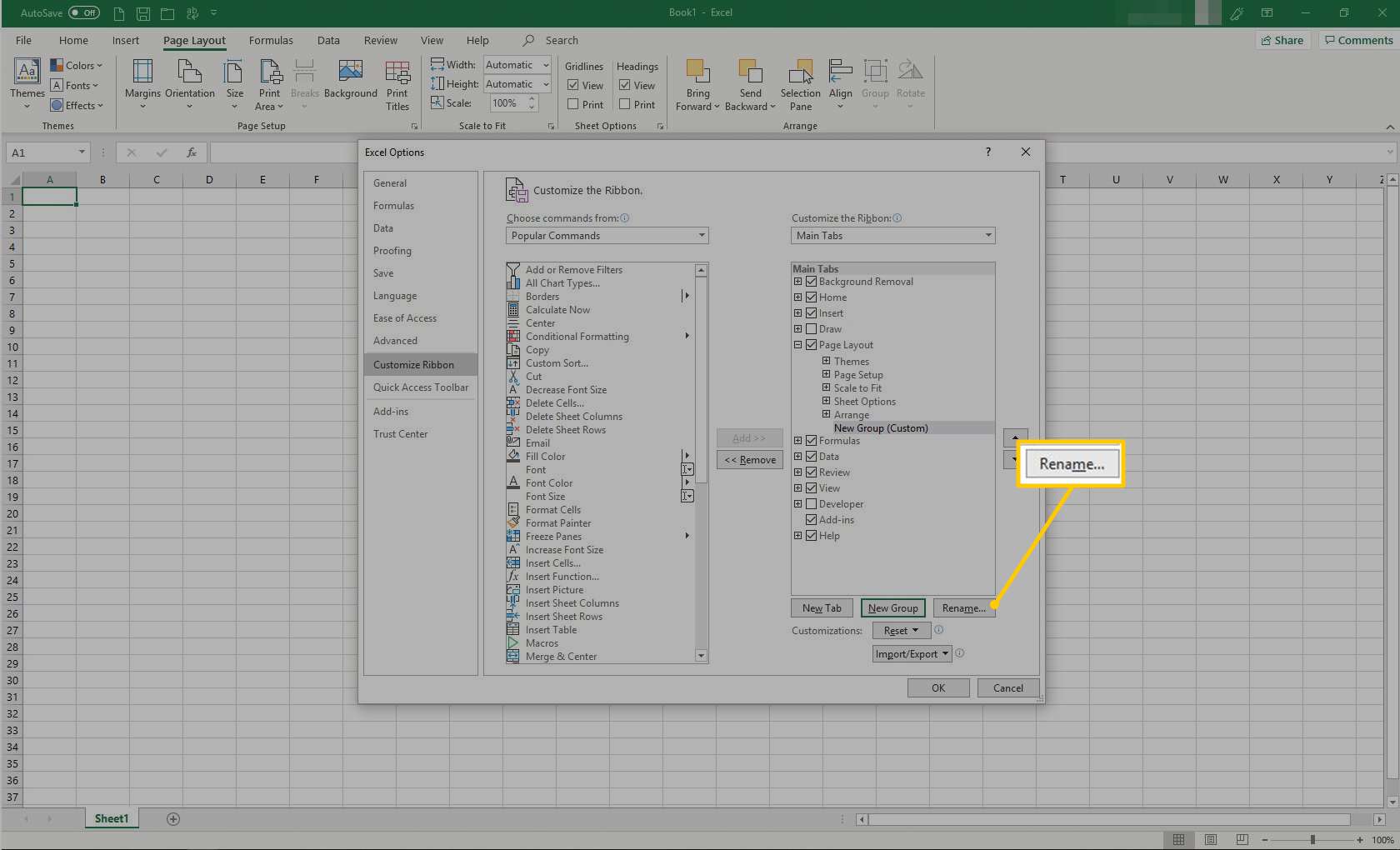The height and width of the screenshot is (850, 1400).
Task: Open the Import/Export dropdown
Action: tap(912, 654)
